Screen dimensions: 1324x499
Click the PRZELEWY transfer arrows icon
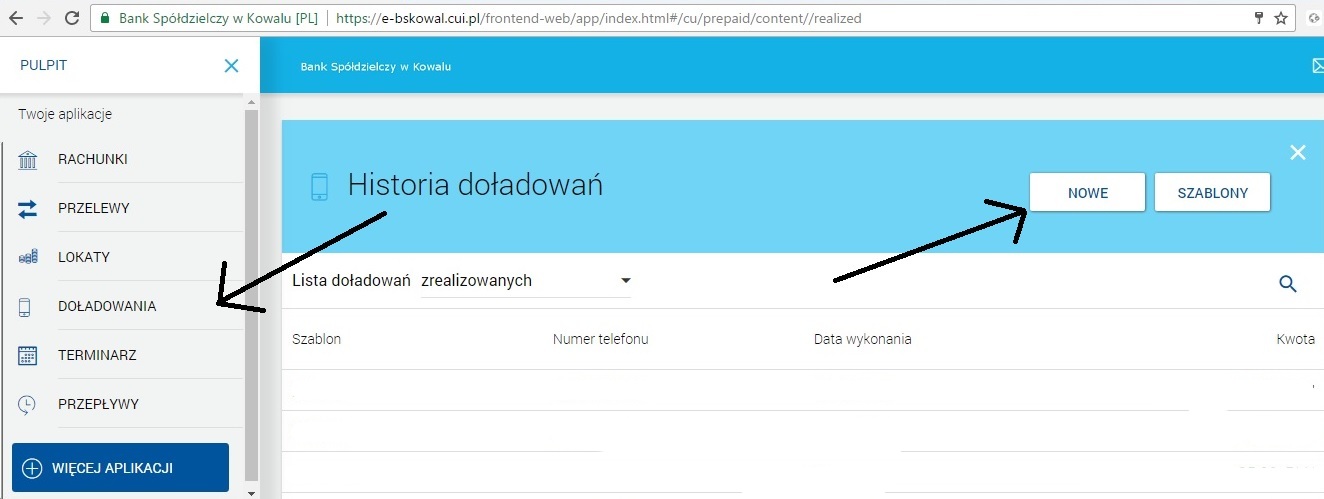[x=28, y=209]
